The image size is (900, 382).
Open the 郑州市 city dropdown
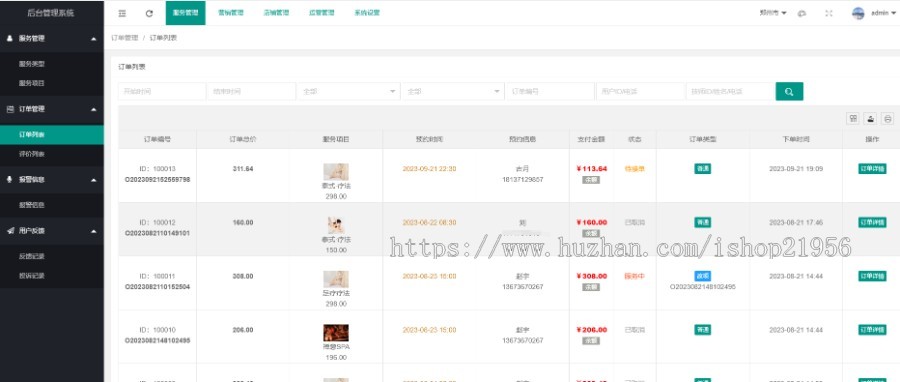[773, 13]
